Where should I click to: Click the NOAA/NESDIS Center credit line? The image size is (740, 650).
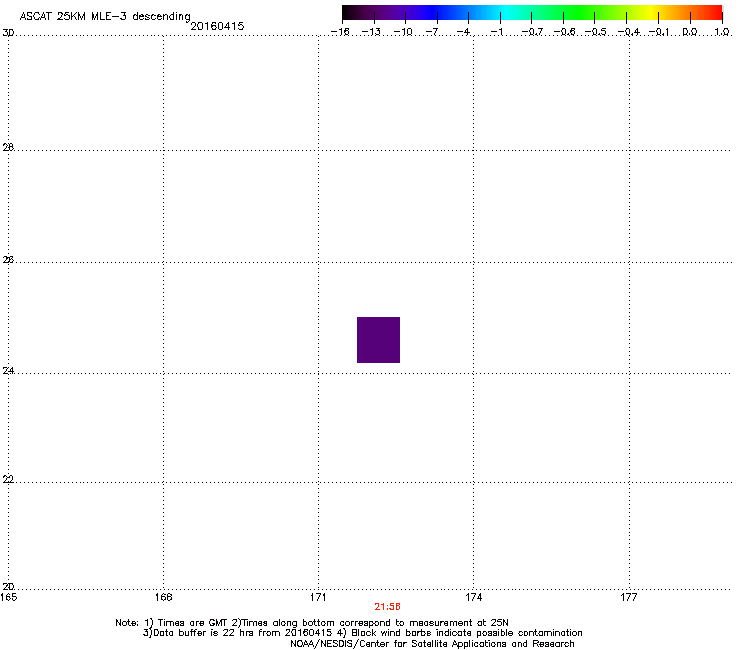pos(432,644)
